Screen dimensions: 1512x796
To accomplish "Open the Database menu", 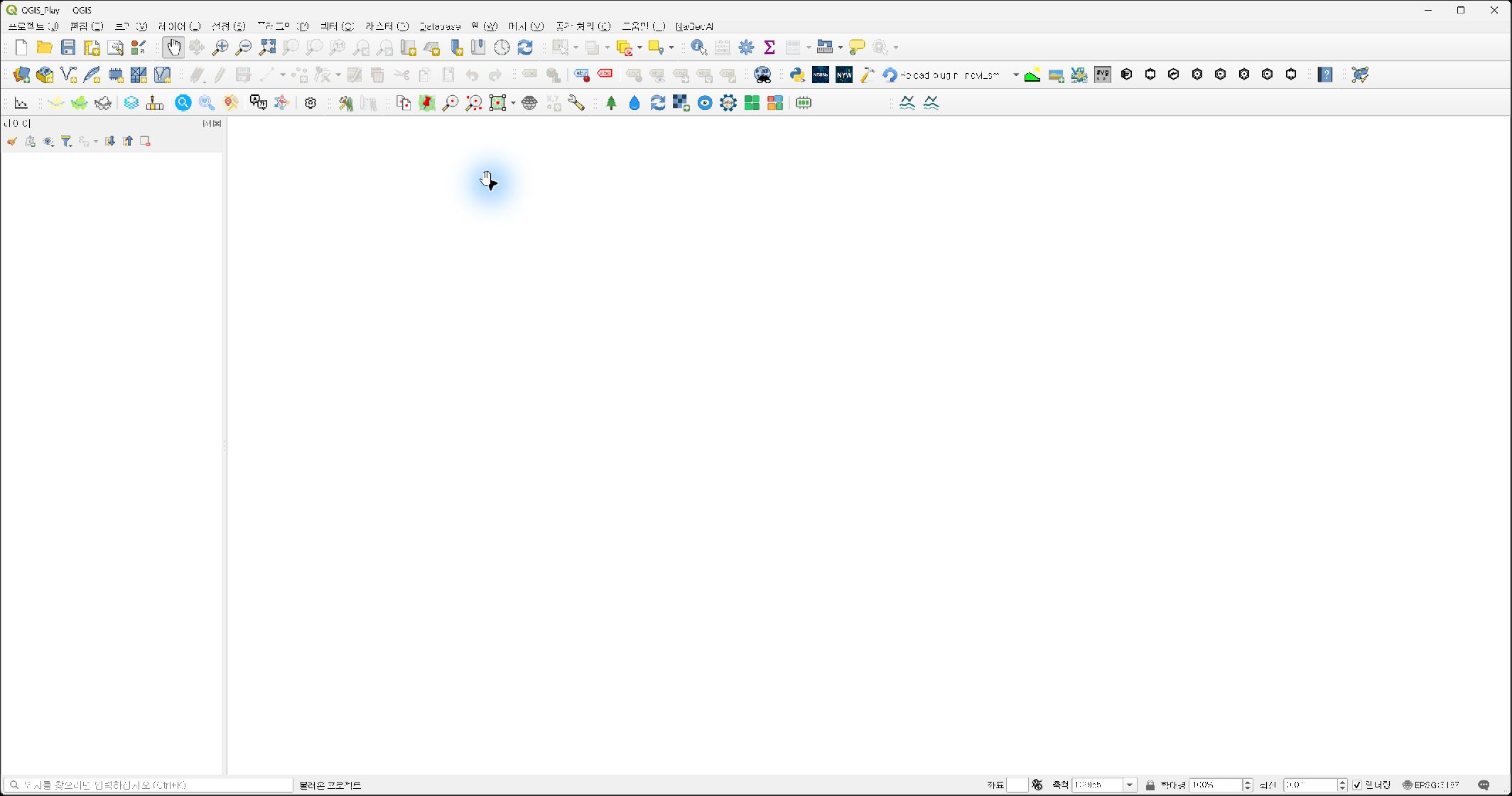I will tap(440, 26).
